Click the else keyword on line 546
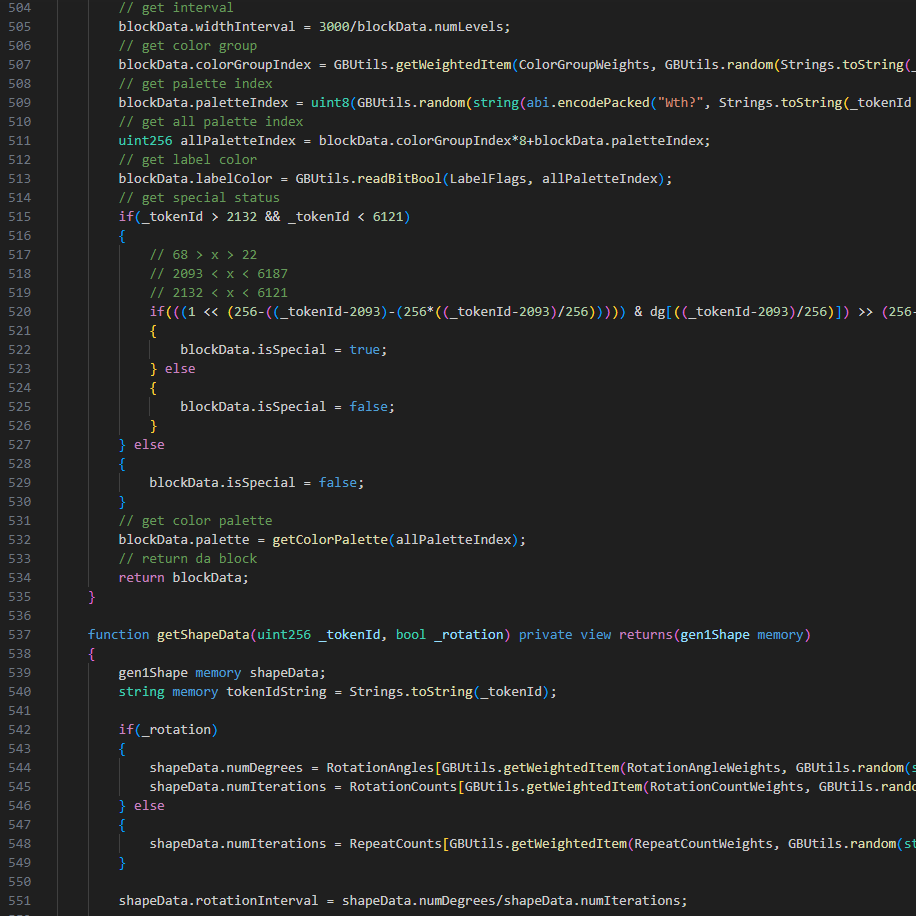Image resolution: width=916 pixels, height=916 pixels. pos(149,806)
